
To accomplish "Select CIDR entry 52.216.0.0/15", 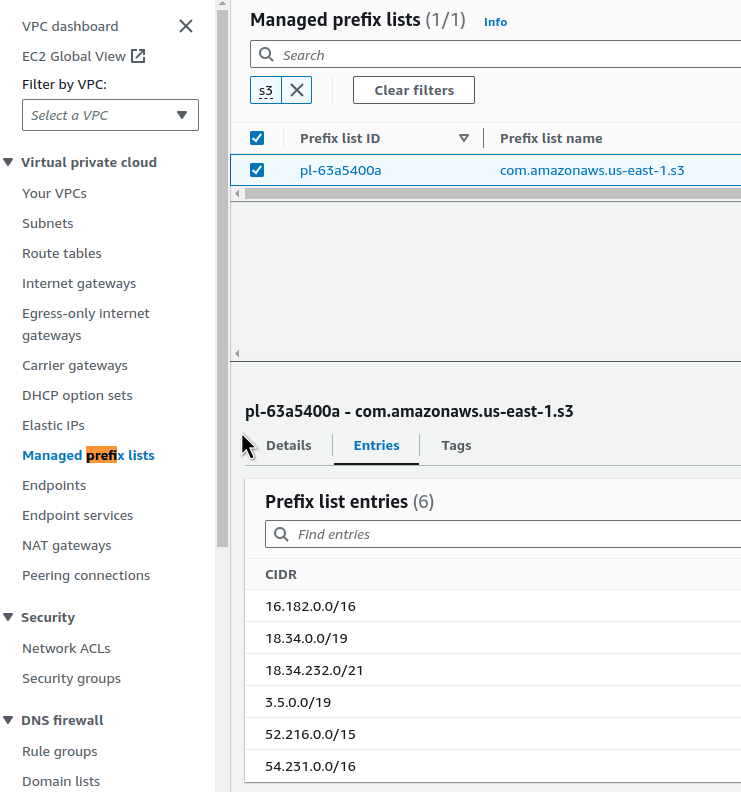I will coord(310,734).
